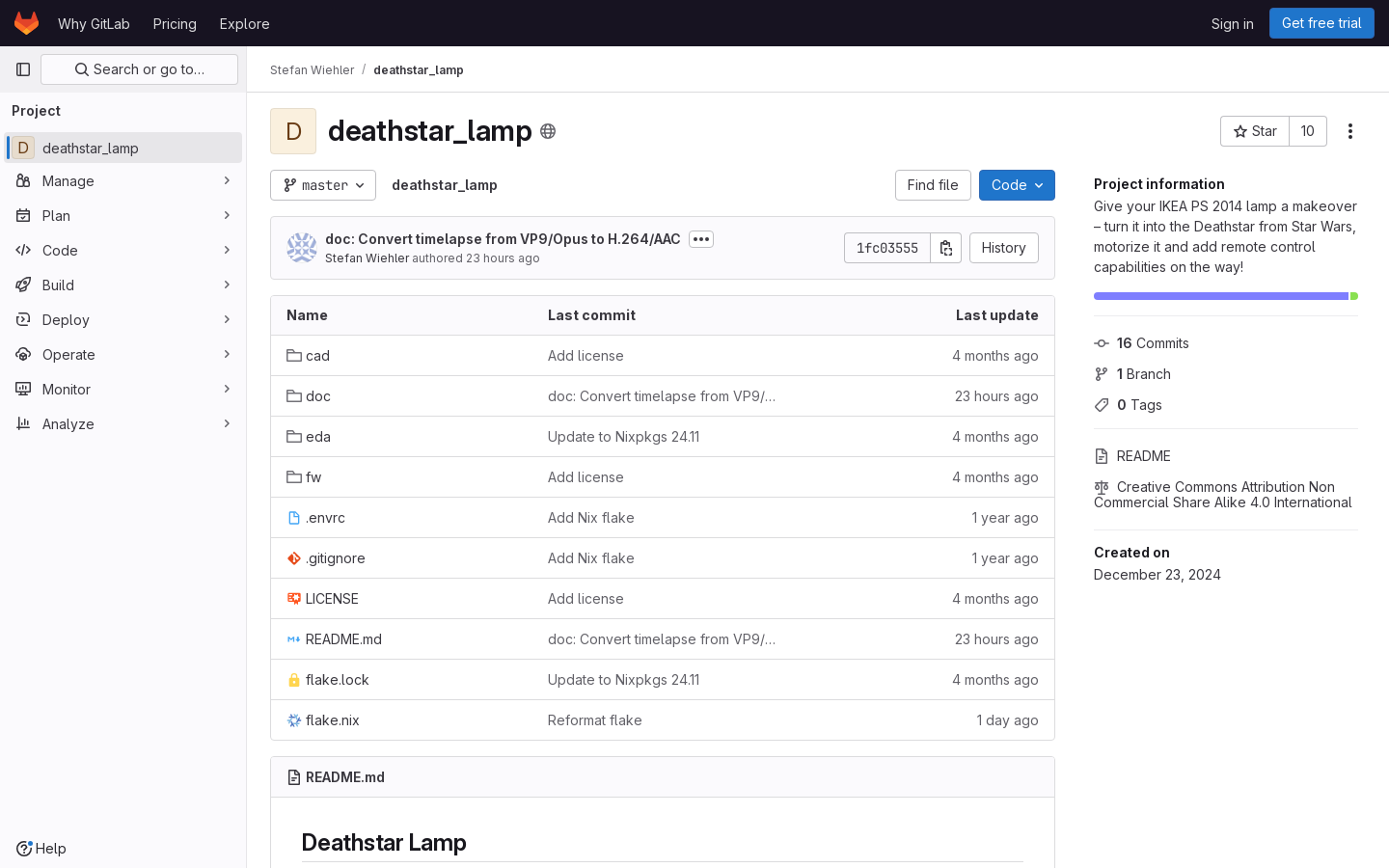Screen dimensions: 1389x868
Task: Click the flake.nix Nix snowflake icon
Action: 294,720
